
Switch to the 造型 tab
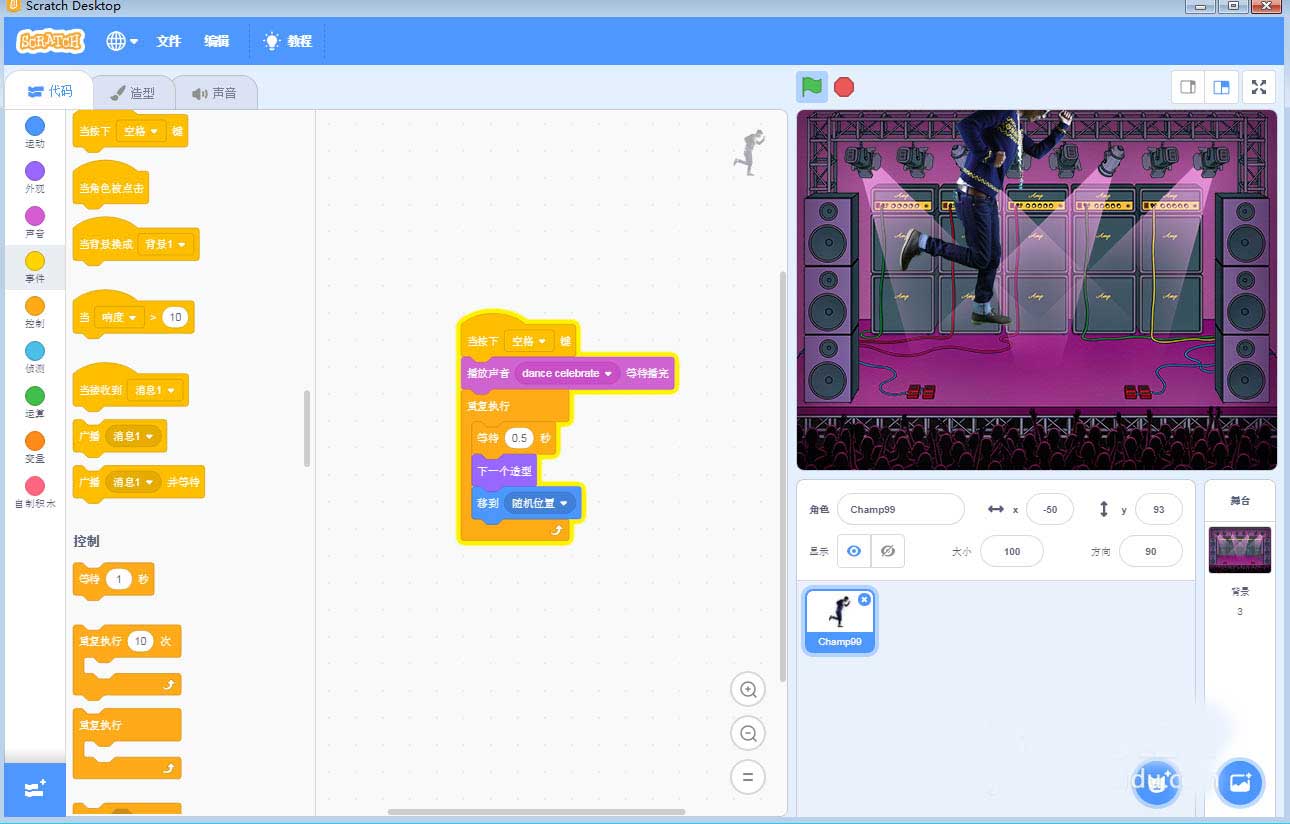click(133, 92)
